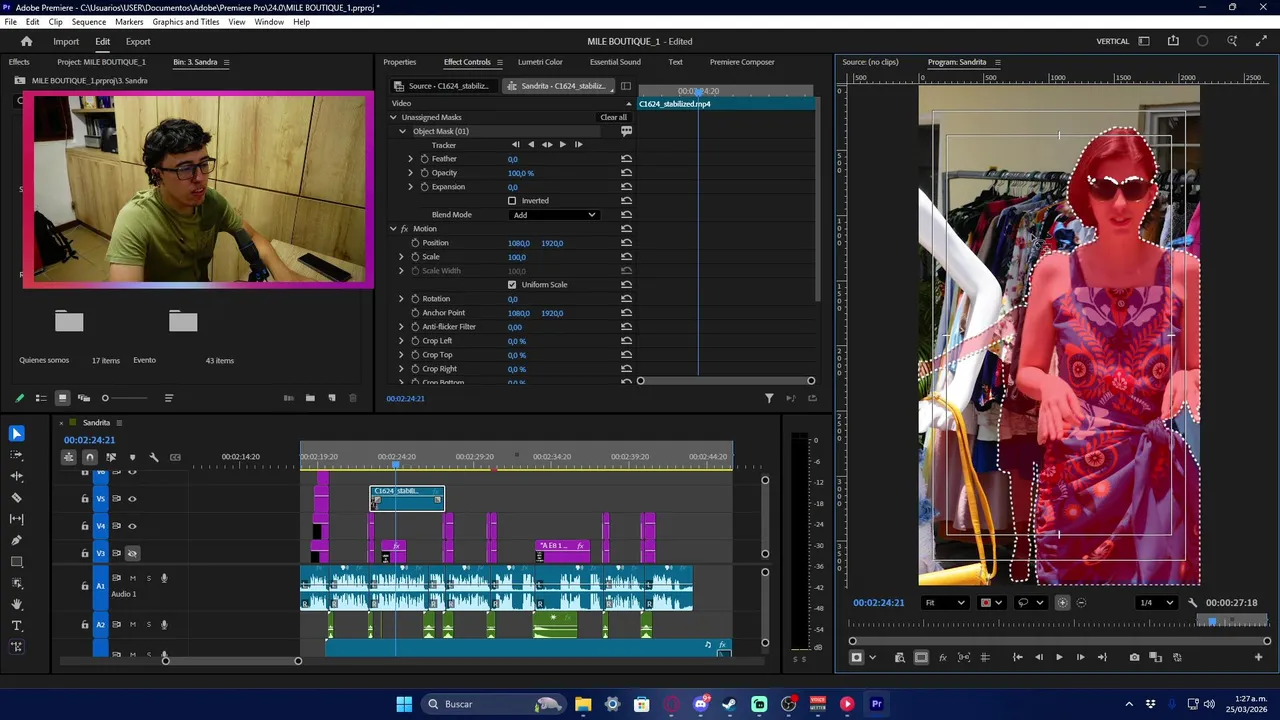Switch Project panel to List view
Screen dimensions: 1280x720
point(41,398)
